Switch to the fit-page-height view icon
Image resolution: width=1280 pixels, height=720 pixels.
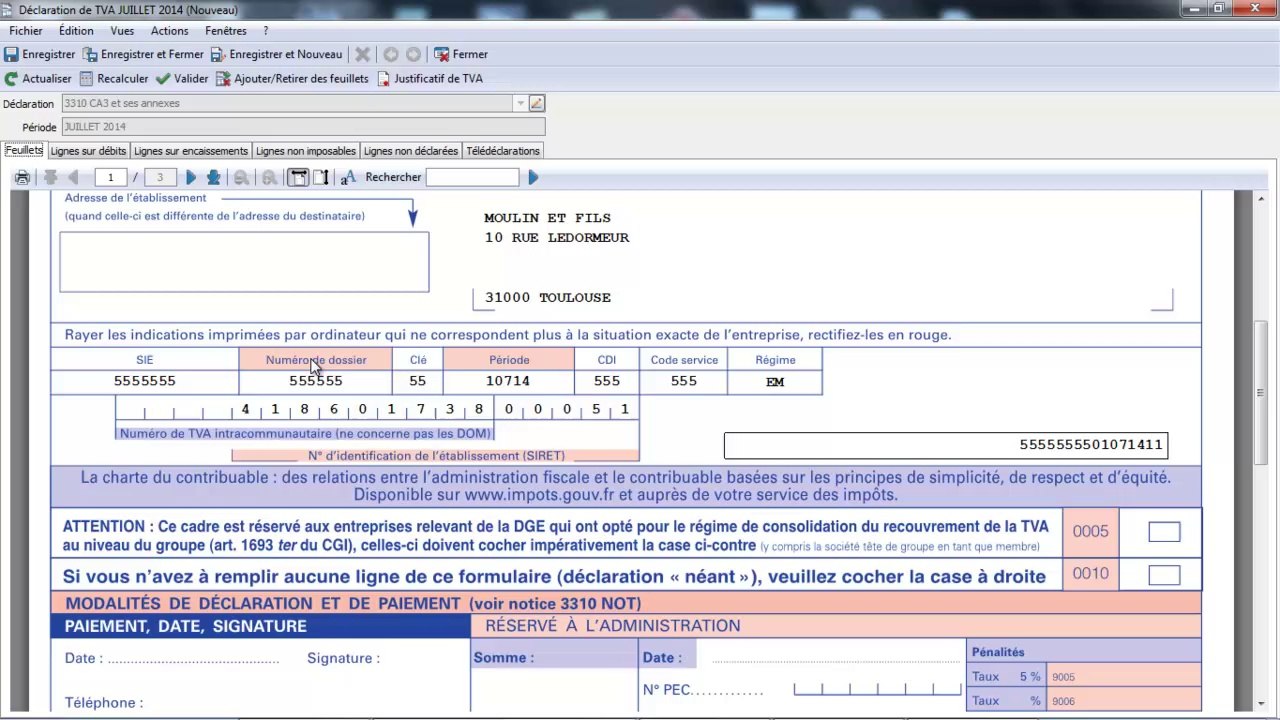coord(321,178)
